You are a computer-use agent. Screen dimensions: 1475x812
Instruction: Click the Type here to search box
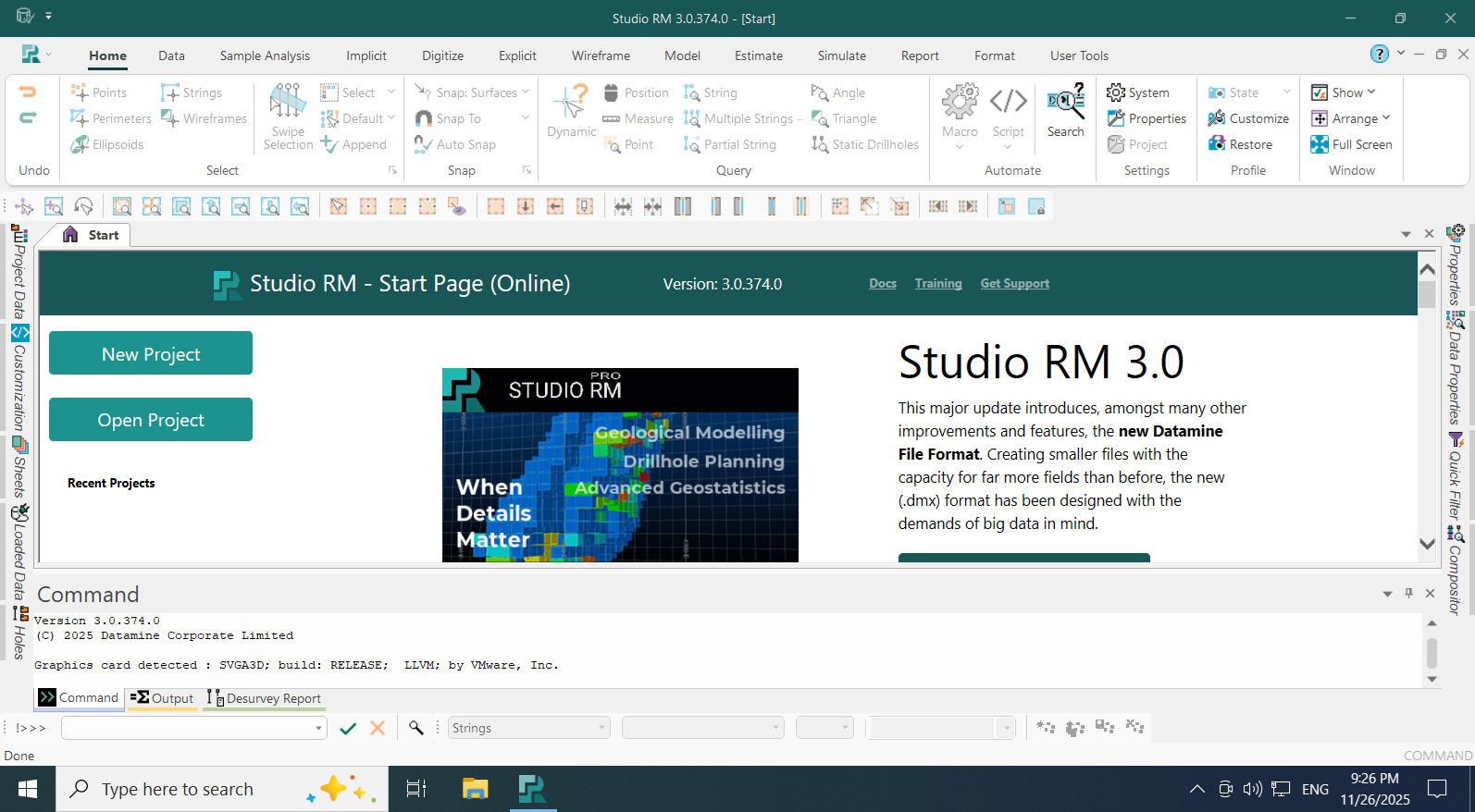pos(222,789)
